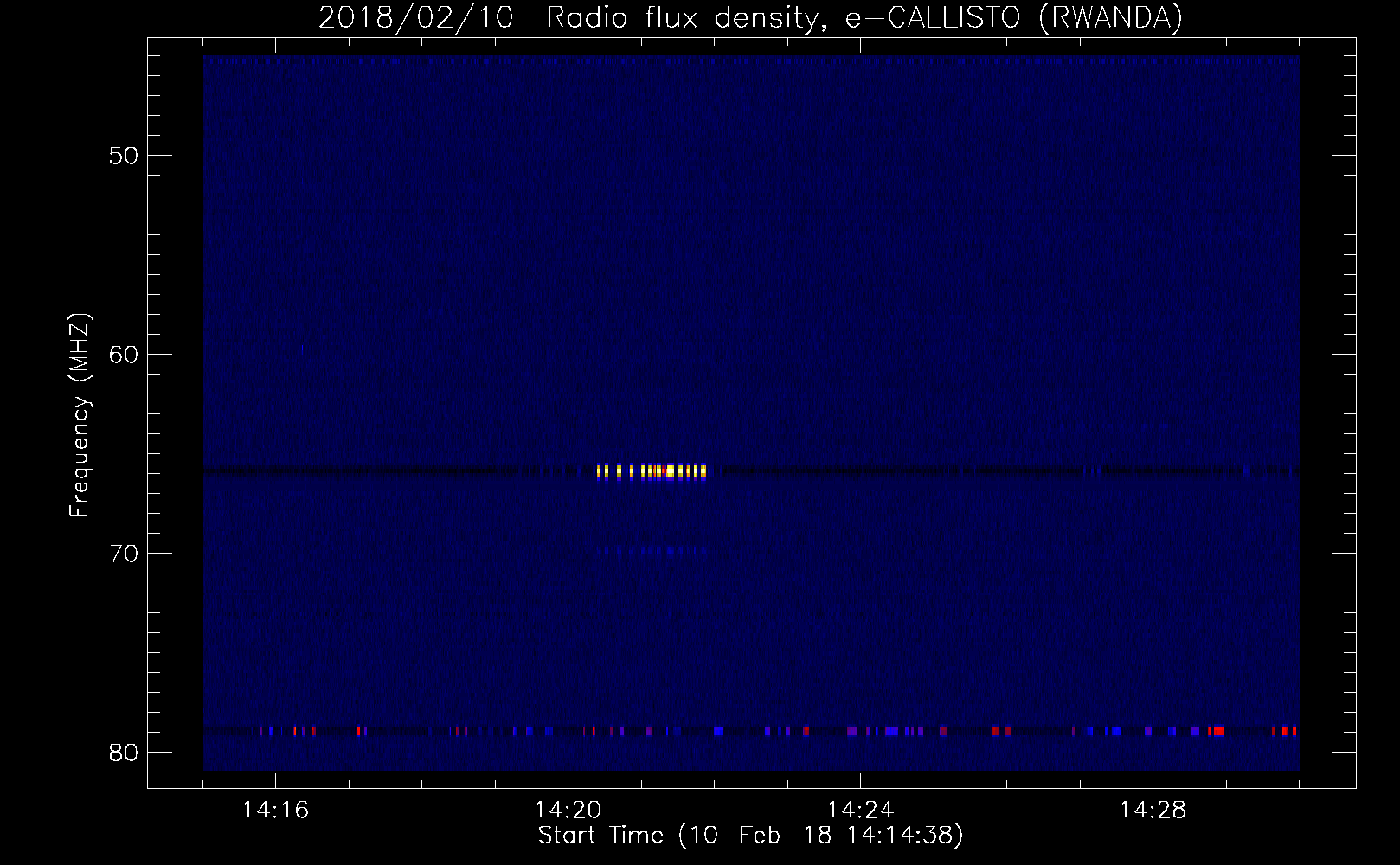Click the 14:20 time tick label
The height and width of the screenshot is (865, 1400).
[x=568, y=811]
